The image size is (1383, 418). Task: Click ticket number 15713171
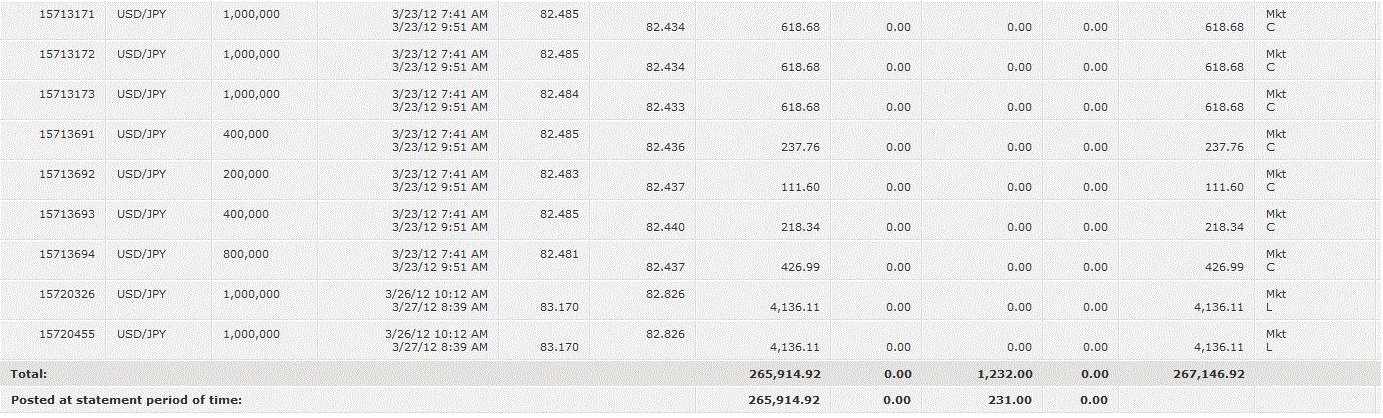tap(67, 14)
